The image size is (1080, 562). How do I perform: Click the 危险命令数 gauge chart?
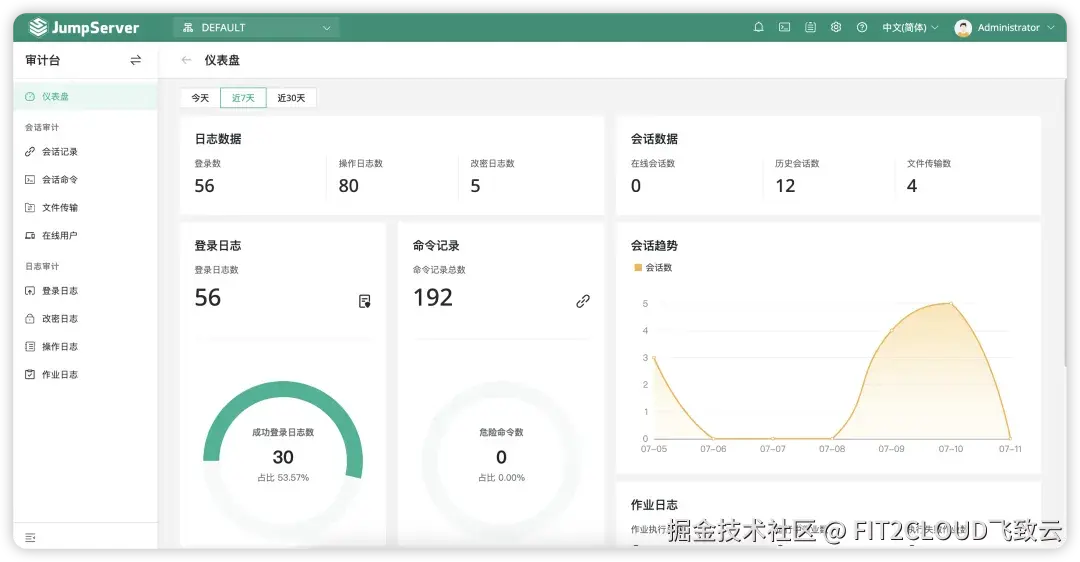(501, 460)
